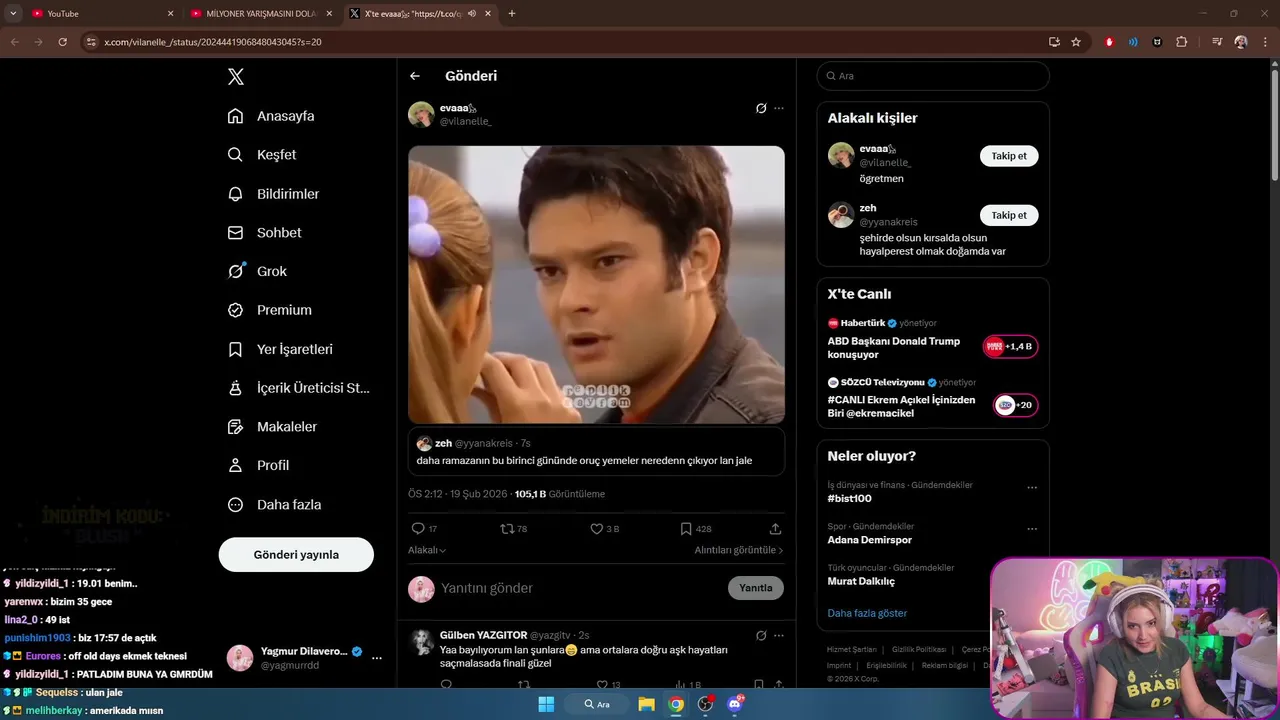The width and height of the screenshot is (1280, 720).
Task: Open Keşfet explore page
Action: click(262, 155)
